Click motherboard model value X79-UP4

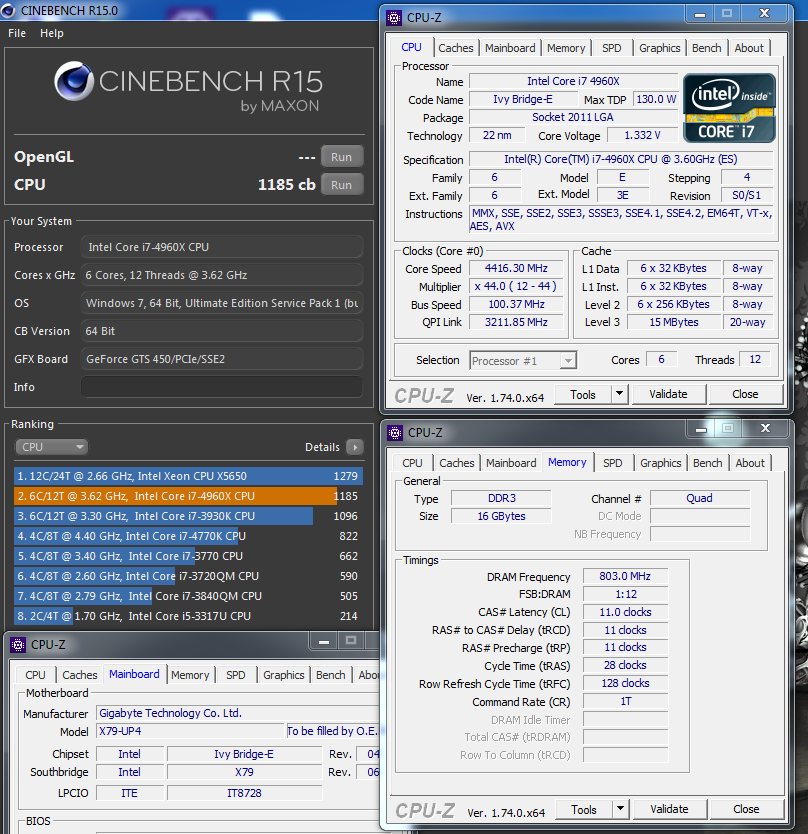point(190,731)
